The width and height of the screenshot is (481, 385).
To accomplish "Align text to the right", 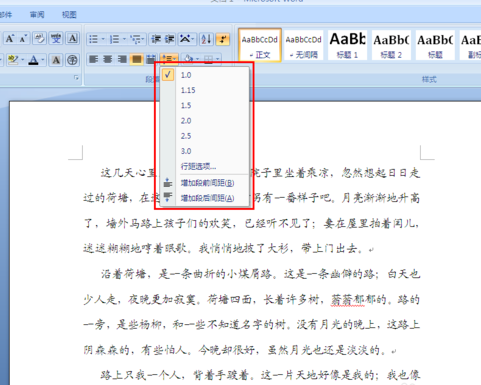I will pyautogui.click(x=122, y=59).
